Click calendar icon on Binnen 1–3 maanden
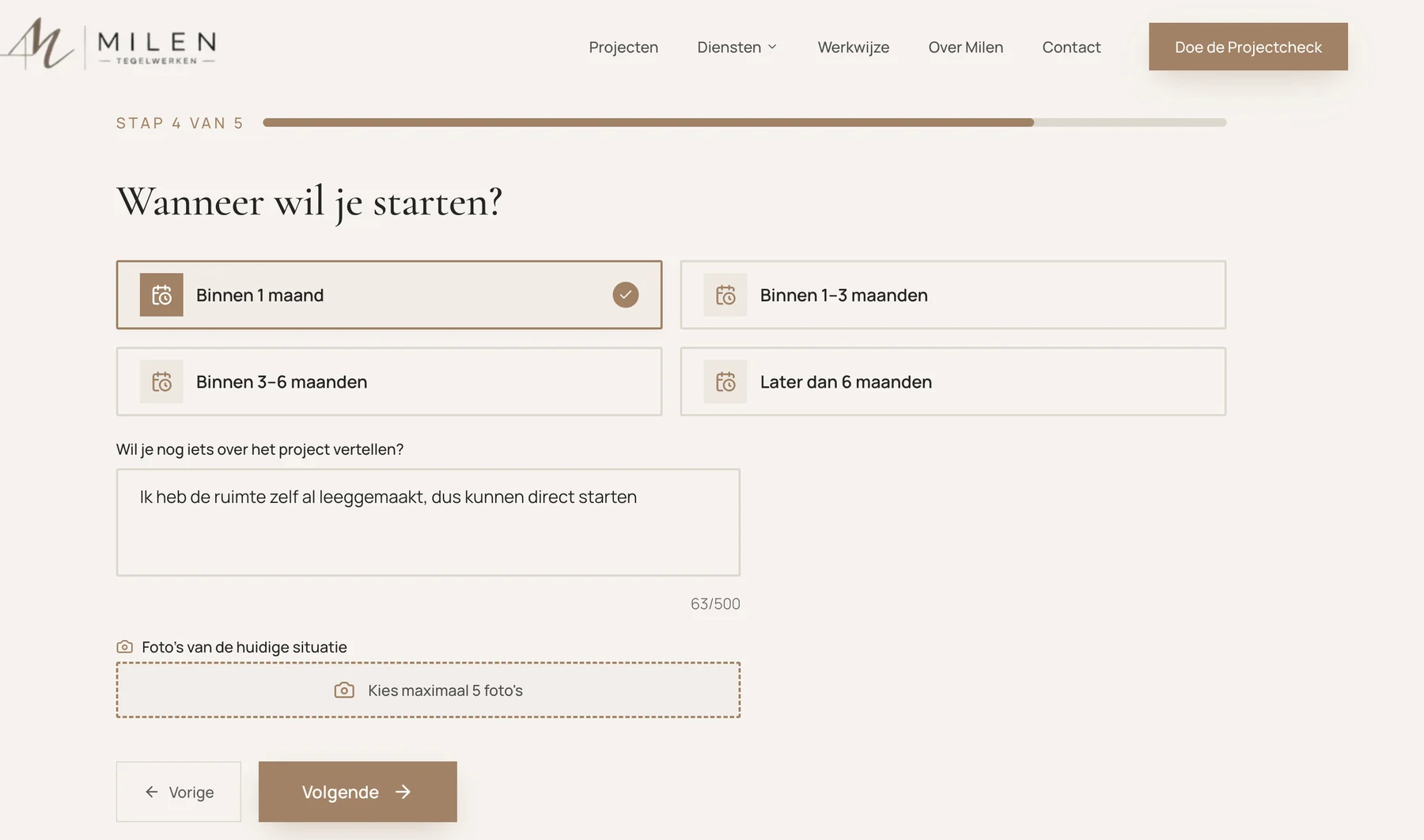 [x=725, y=295]
